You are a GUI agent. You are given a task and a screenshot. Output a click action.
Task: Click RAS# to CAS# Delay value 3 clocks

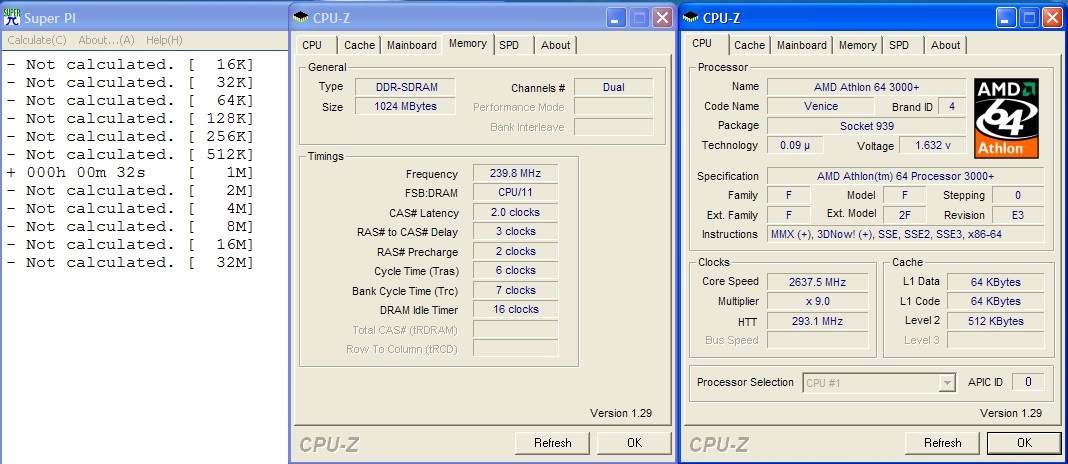pos(516,232)
